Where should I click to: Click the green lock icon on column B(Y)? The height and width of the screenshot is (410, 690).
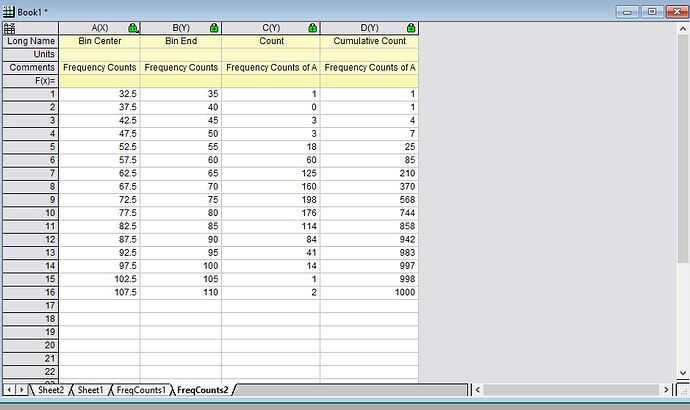click(214, 28)
